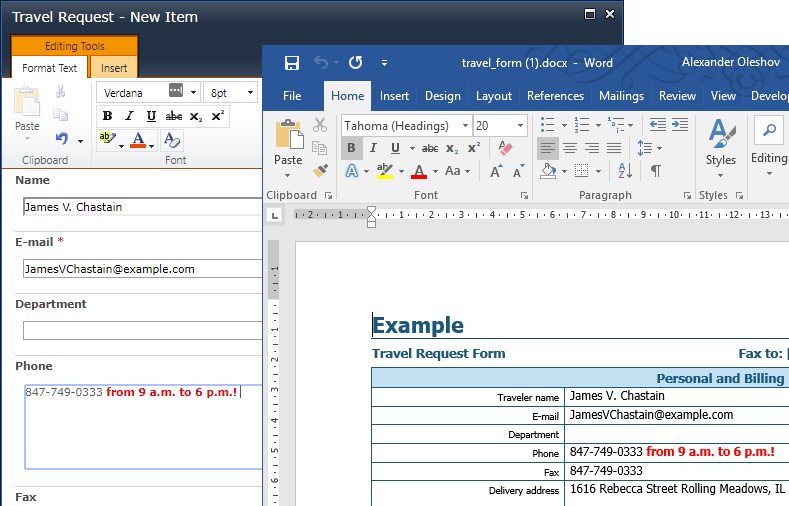
Task: Switch to the References tab in Word
Action: coord(555,96)
